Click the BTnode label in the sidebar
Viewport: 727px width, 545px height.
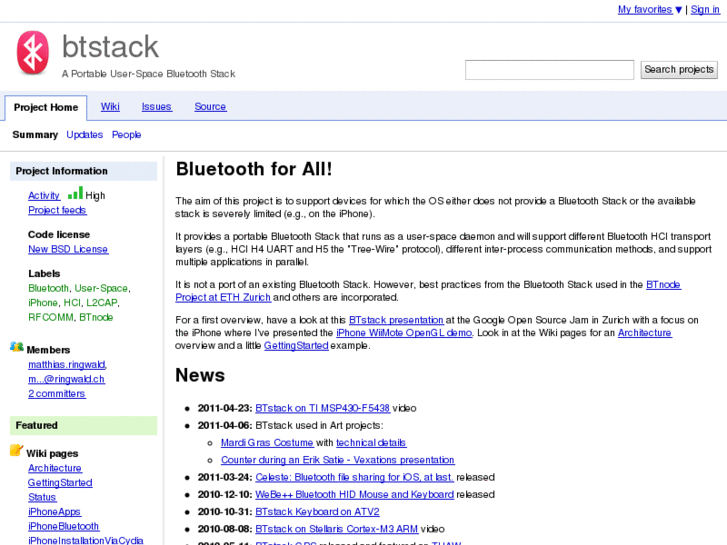tap(96, 317)
